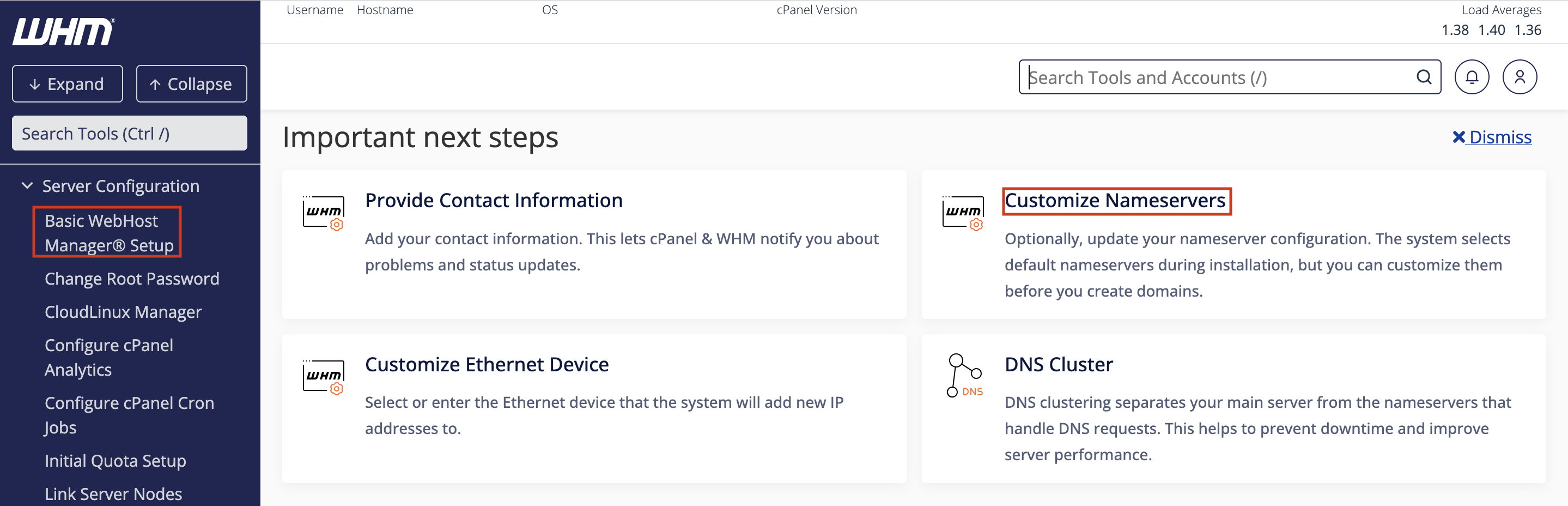
Task: Click the DNS Cluster icon
Action: coord(964,376)
